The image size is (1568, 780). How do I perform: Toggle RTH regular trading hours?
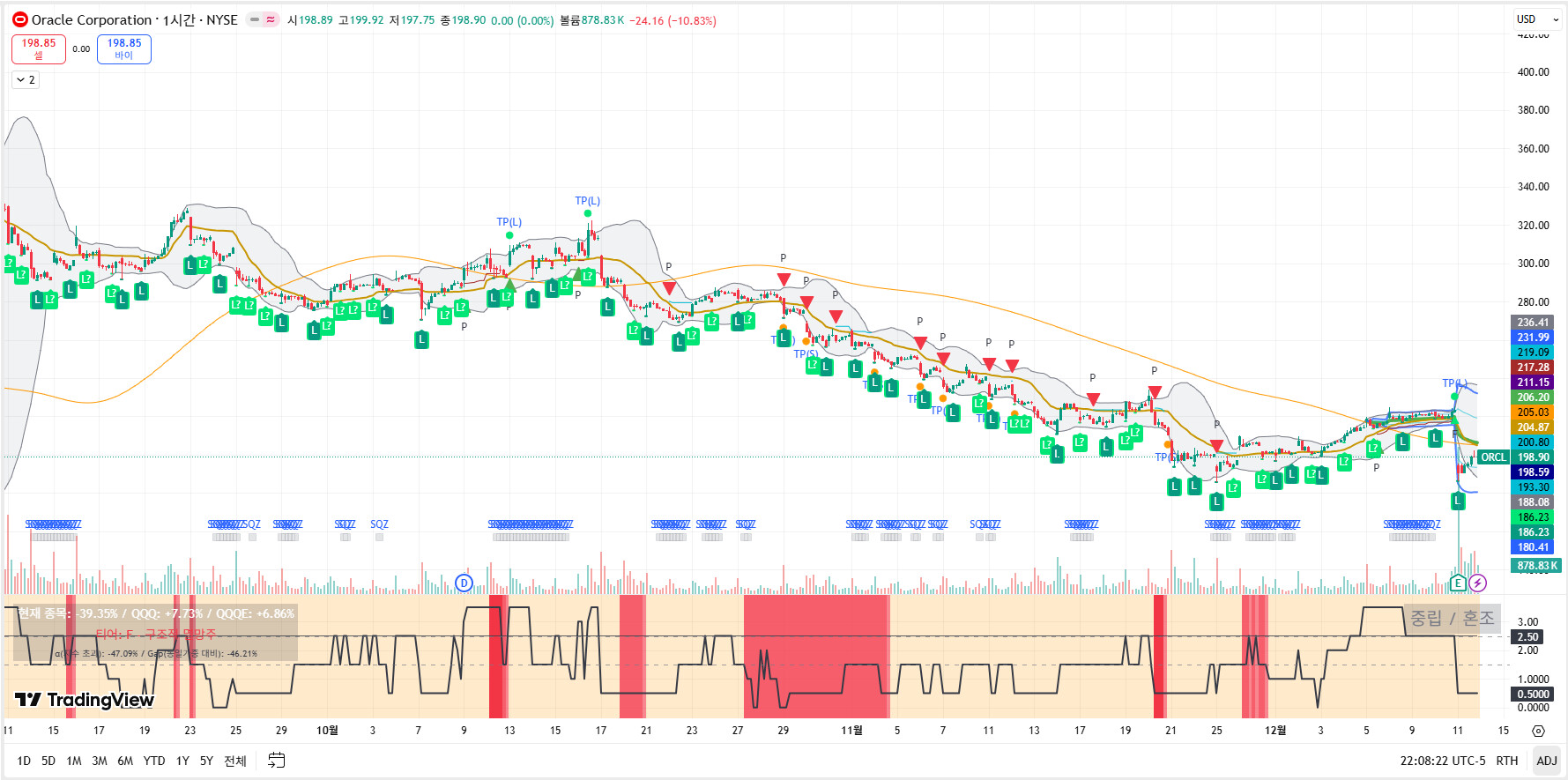[x=1507, y=761]
